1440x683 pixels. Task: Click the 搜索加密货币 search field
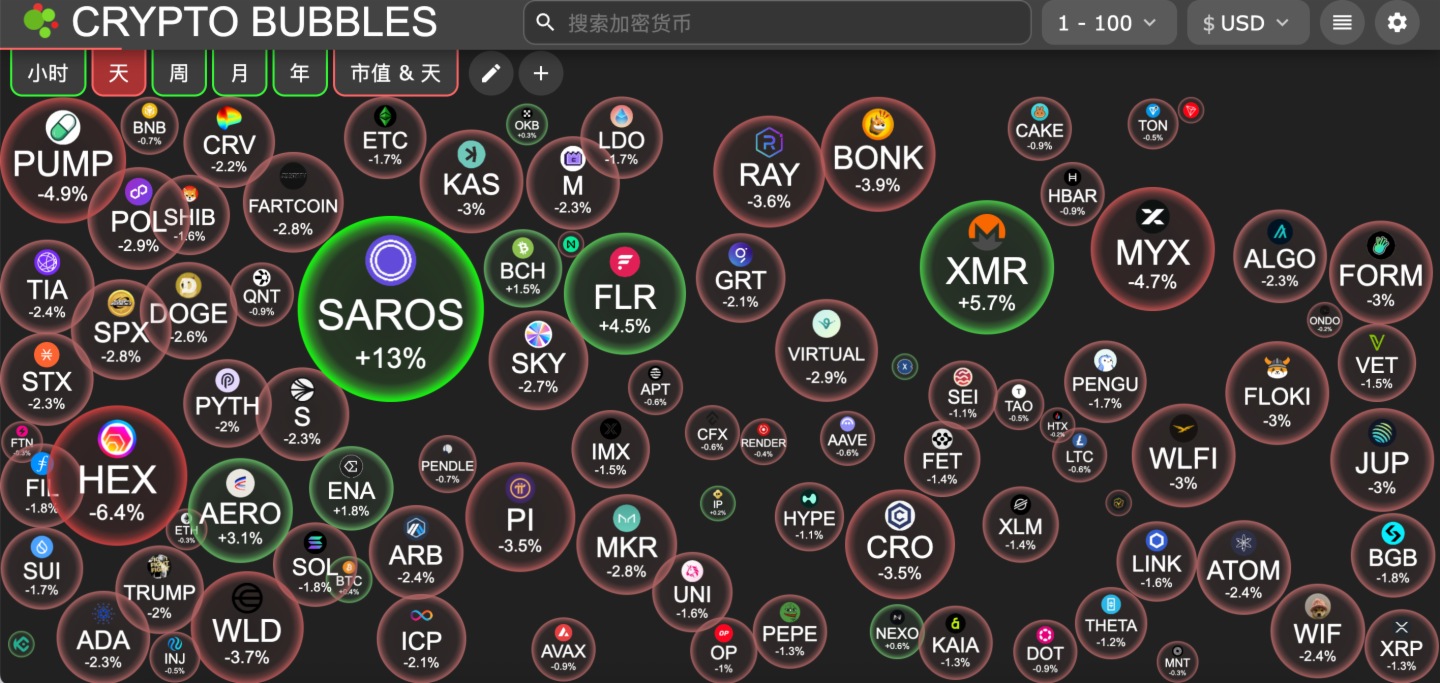click(x=776, y=23)
